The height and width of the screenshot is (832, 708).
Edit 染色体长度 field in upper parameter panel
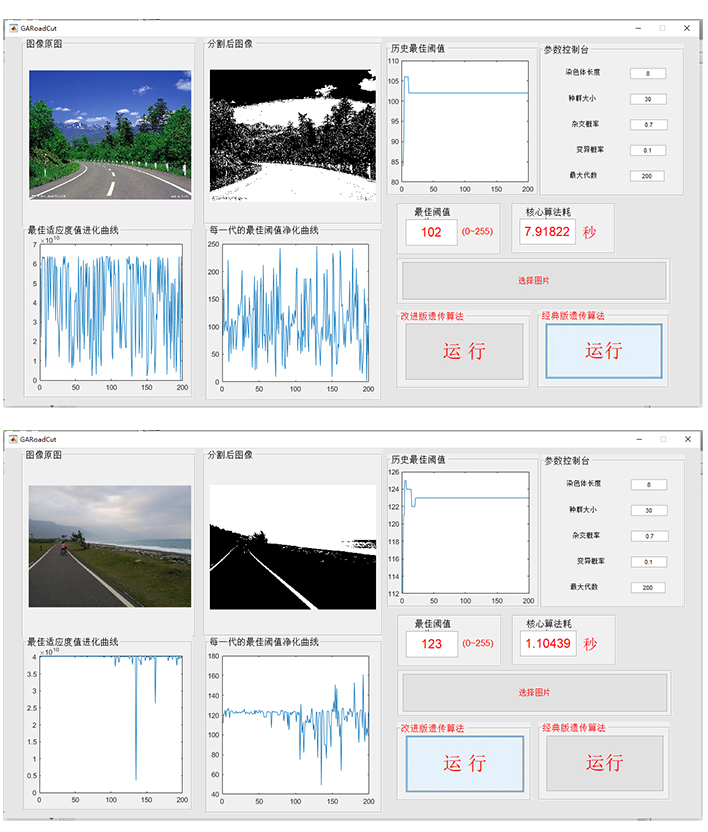(648, 73)
